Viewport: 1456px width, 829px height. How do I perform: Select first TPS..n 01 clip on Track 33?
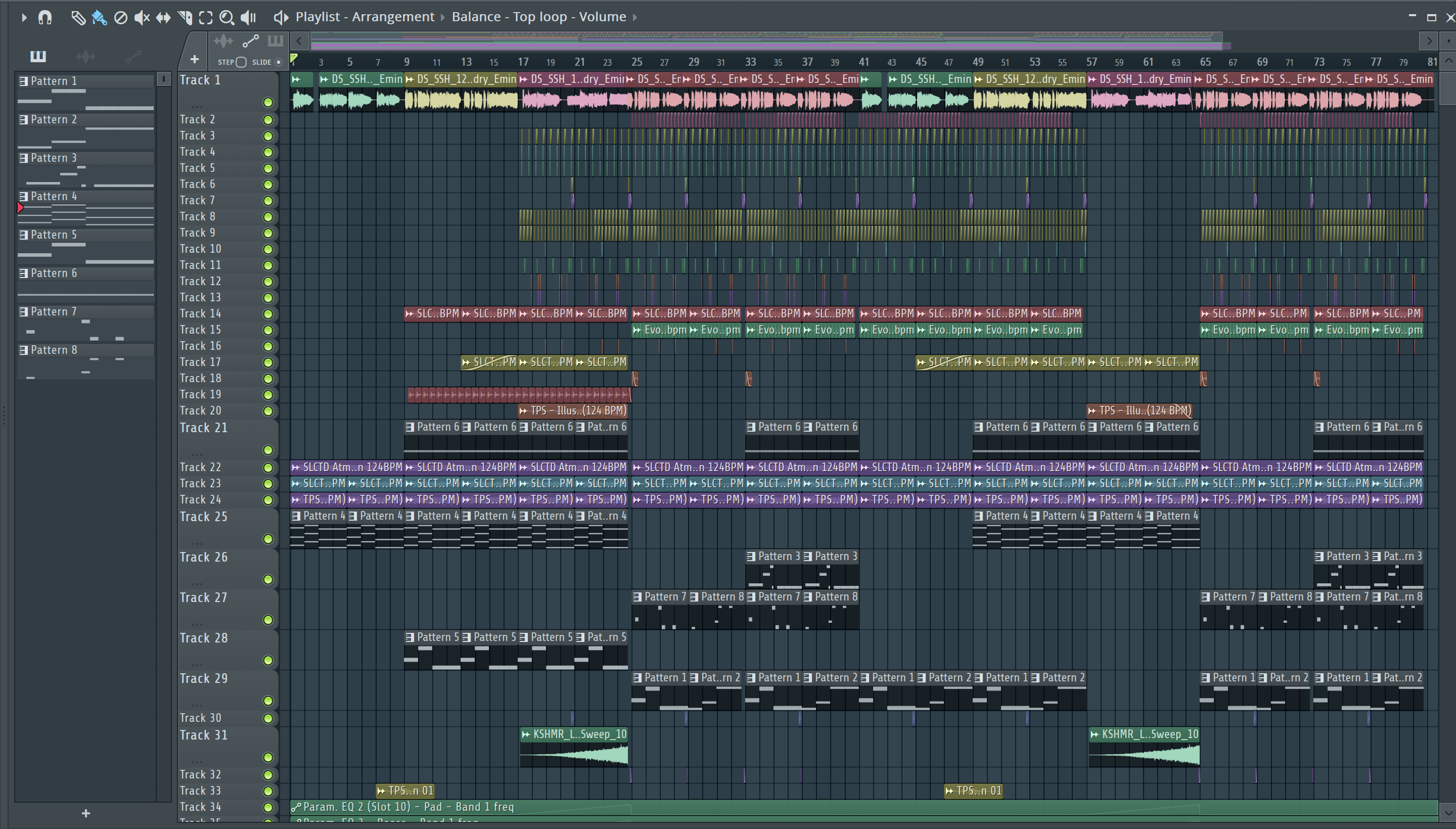point(405,791)
